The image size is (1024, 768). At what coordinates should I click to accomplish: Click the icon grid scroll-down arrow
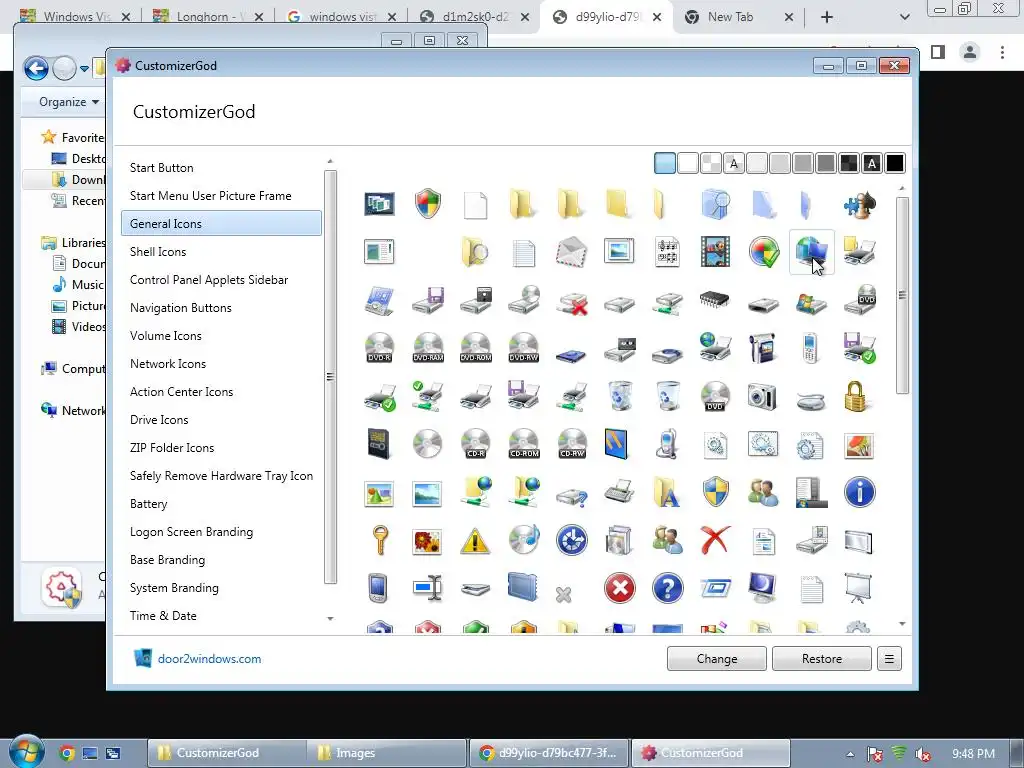tap(902, 624)
